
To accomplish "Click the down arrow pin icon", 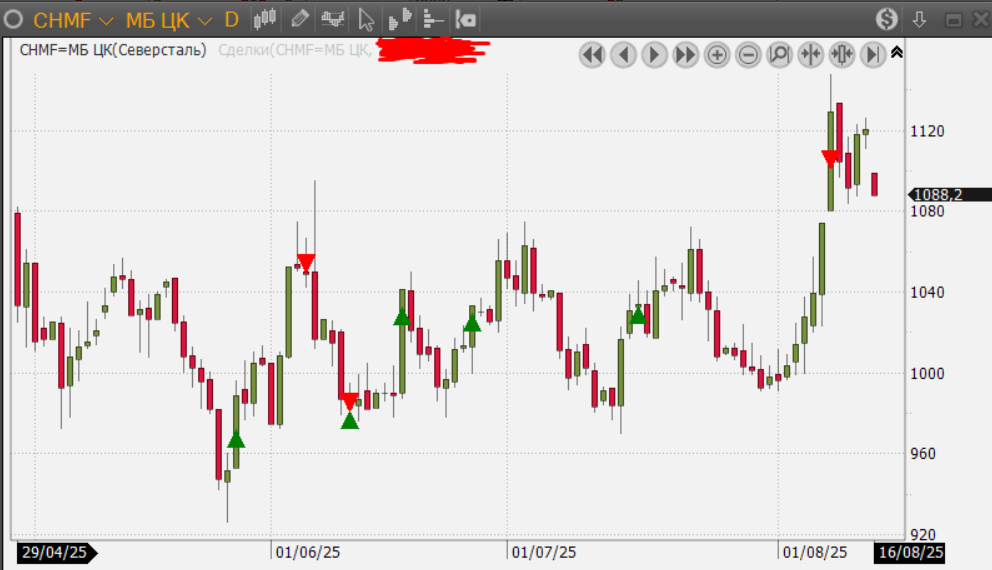I will (920, 19).
